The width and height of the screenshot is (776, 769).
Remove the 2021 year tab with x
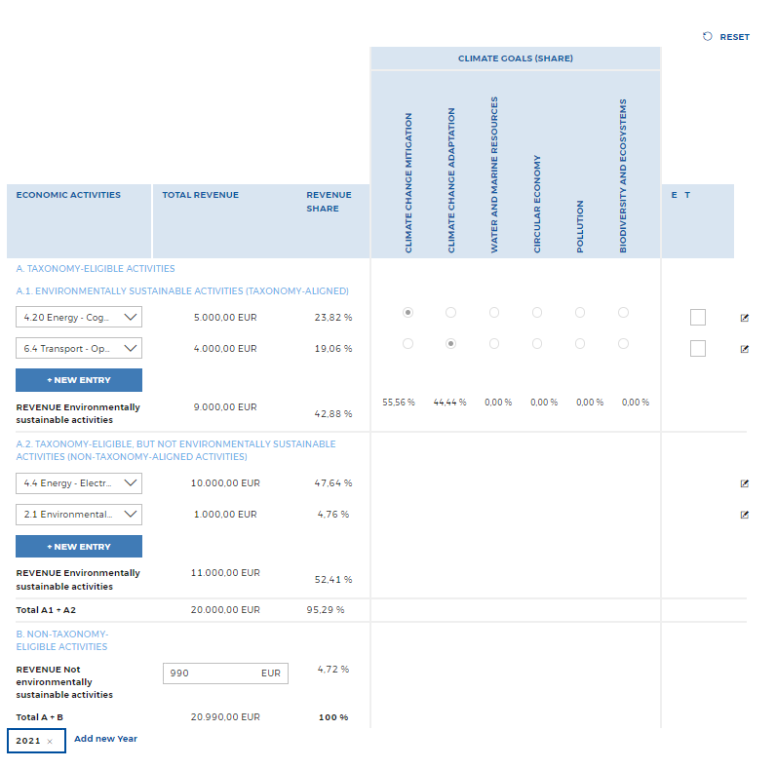49,741
